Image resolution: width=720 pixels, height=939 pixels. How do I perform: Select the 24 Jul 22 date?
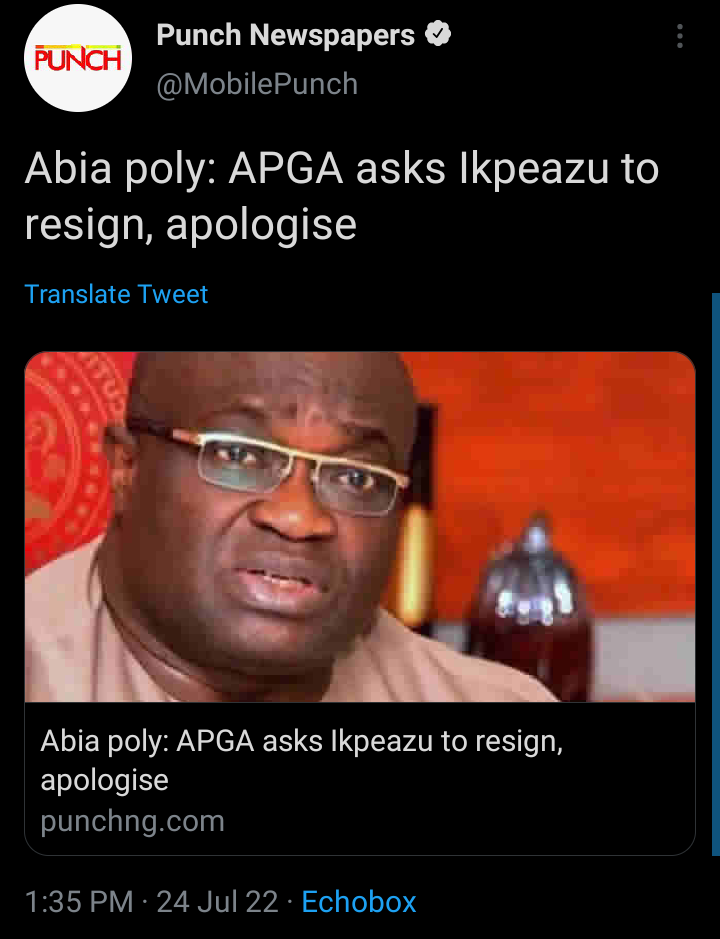217,901
